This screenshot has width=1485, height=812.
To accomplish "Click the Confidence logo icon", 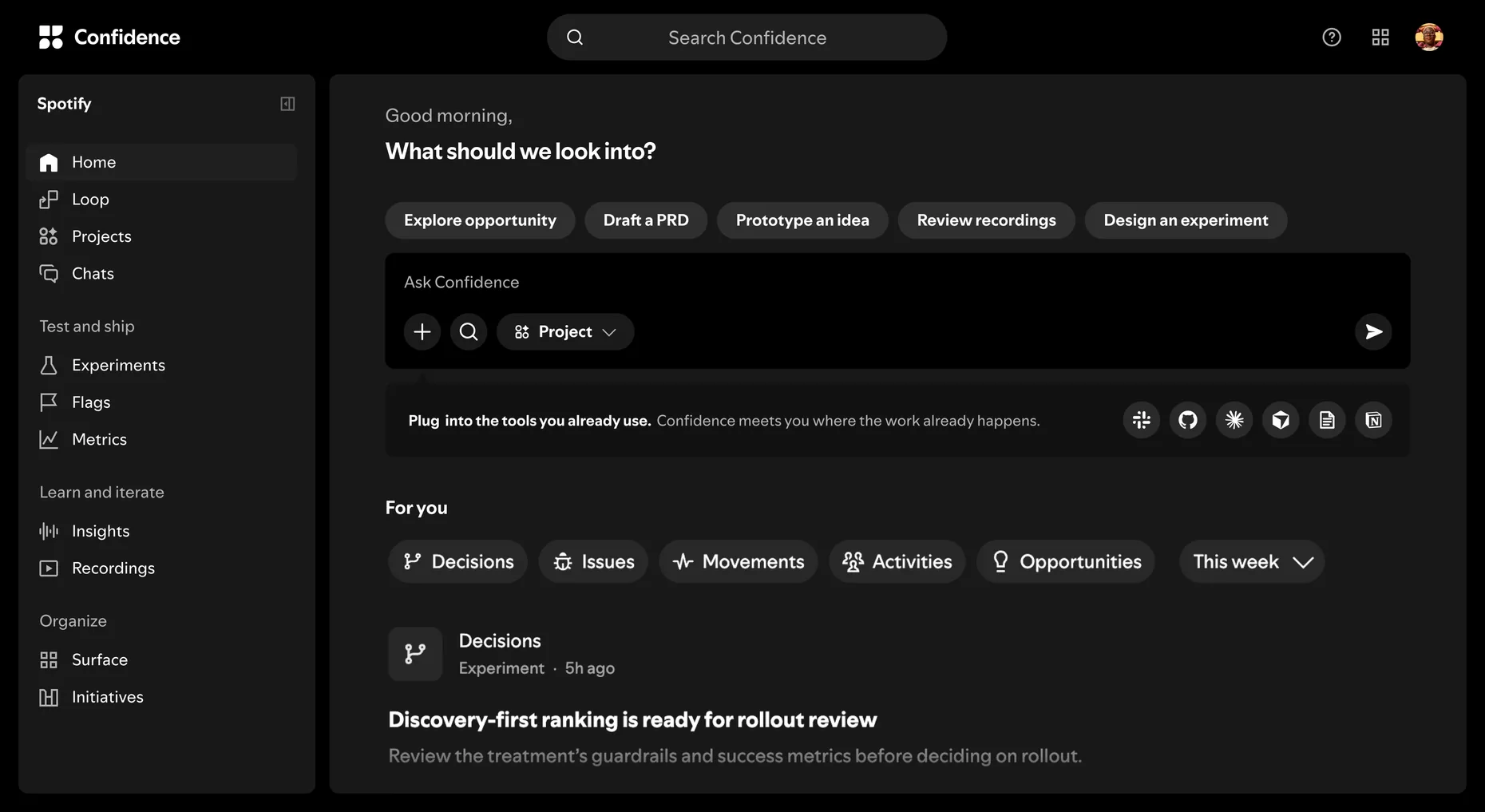I will [x=51, y=37].
